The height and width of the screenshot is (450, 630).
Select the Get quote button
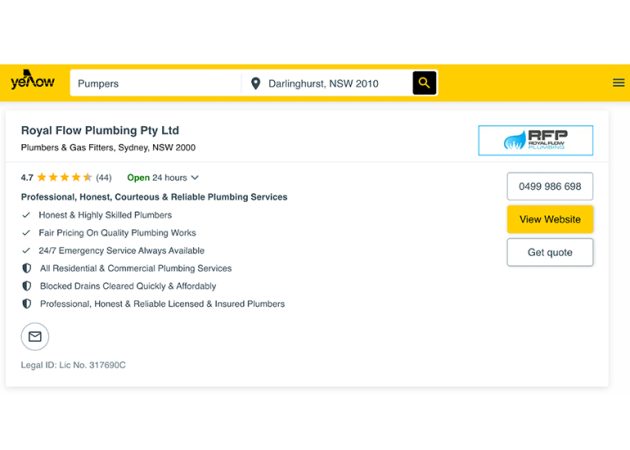point(550,252)
